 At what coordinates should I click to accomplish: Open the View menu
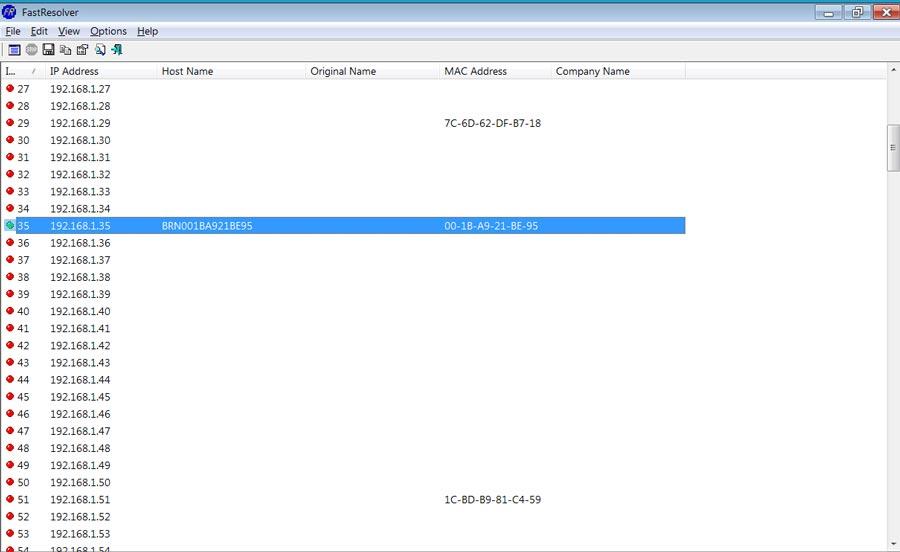(69, 32)
